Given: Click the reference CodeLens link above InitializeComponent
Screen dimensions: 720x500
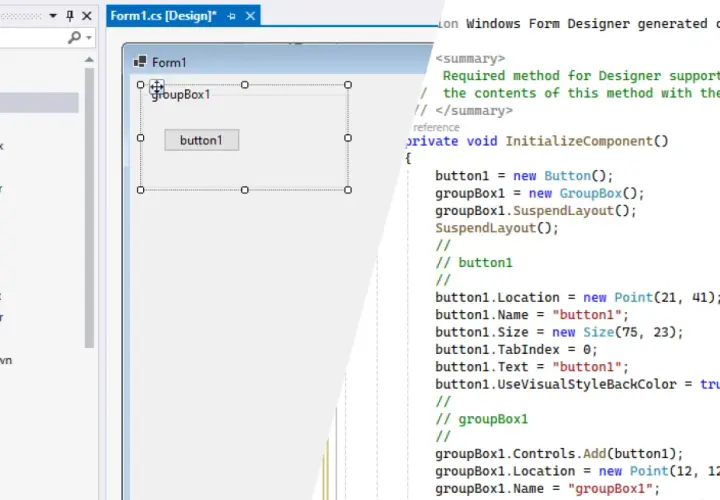Looking at the screenshot, I should pos(436,127).
